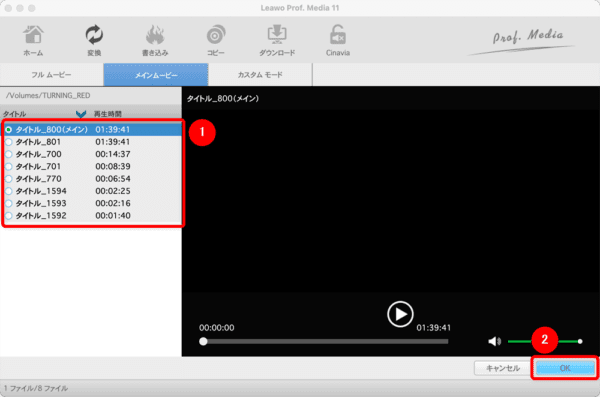Open the Home (ホーム) toolbar icon
The height and width of the screenshot is (397, 600).
click(33, 40)
